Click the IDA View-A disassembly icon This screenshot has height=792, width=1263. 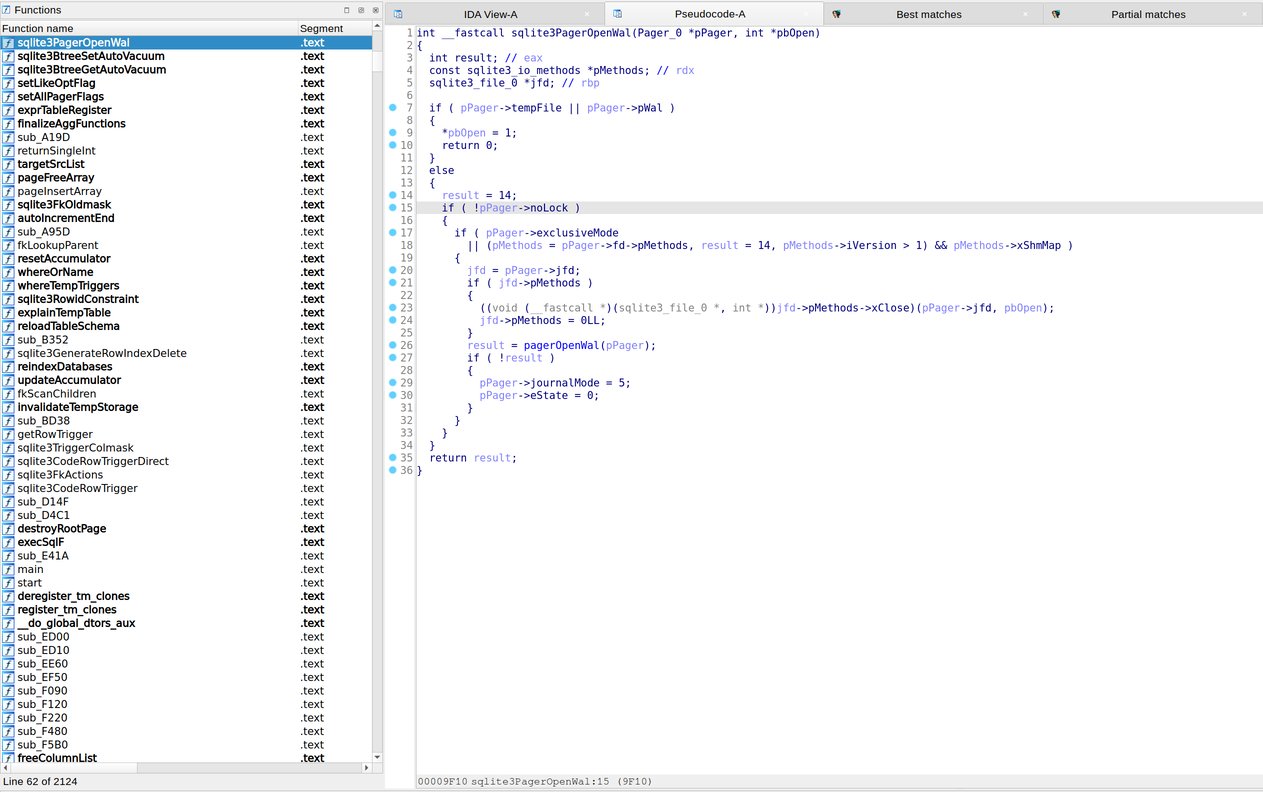click(397, 15)
